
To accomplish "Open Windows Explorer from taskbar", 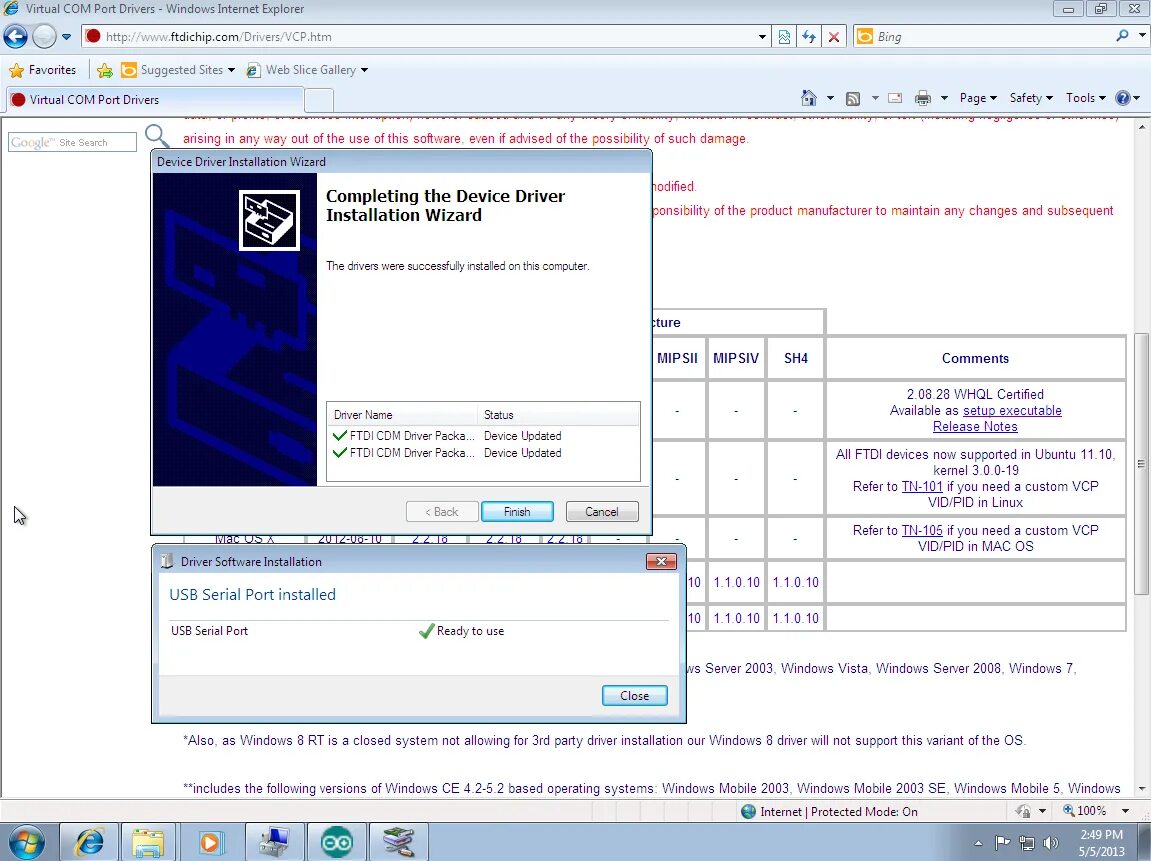I will click(148, 842).
